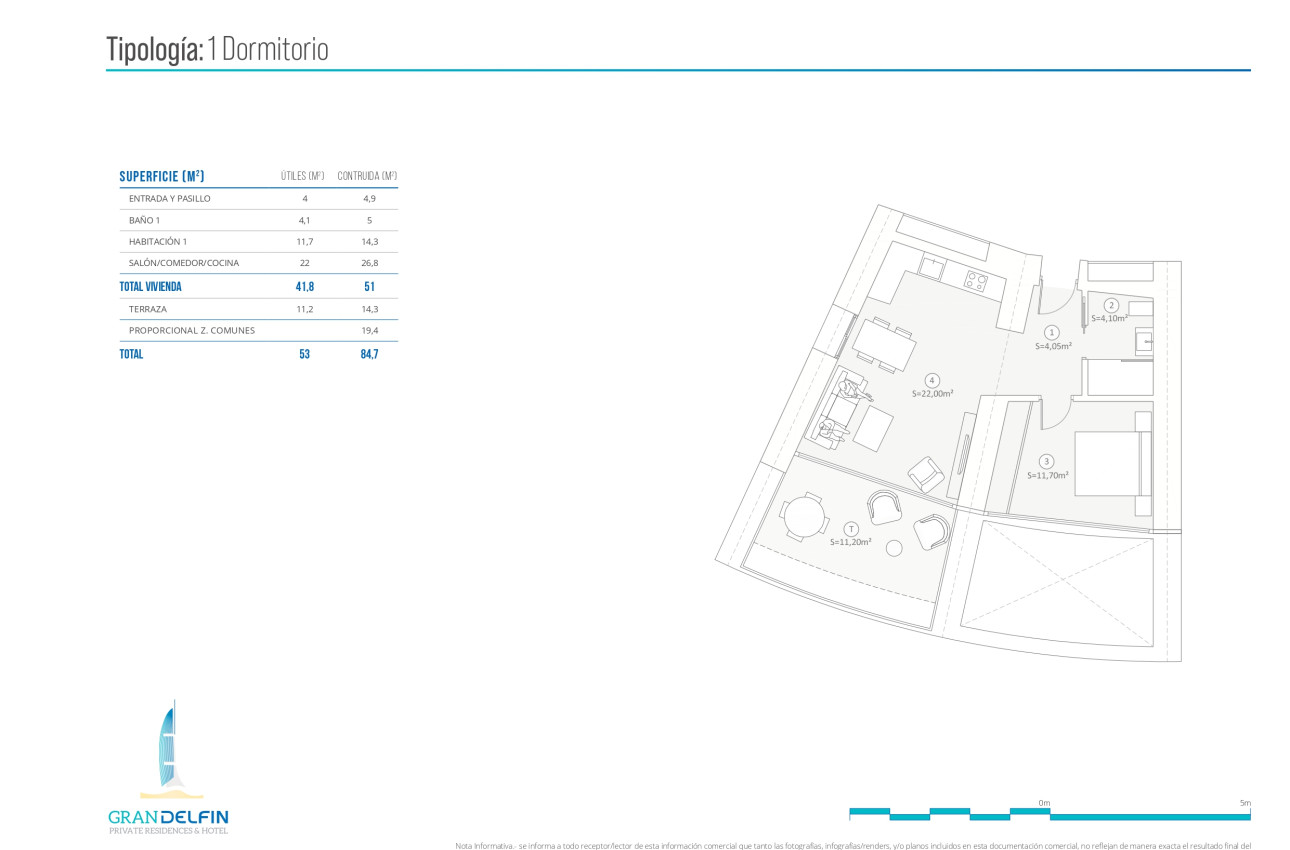Click the circled T terrace marker
The width and height of the screenshot is (1290, 850).
click(850, 528)
